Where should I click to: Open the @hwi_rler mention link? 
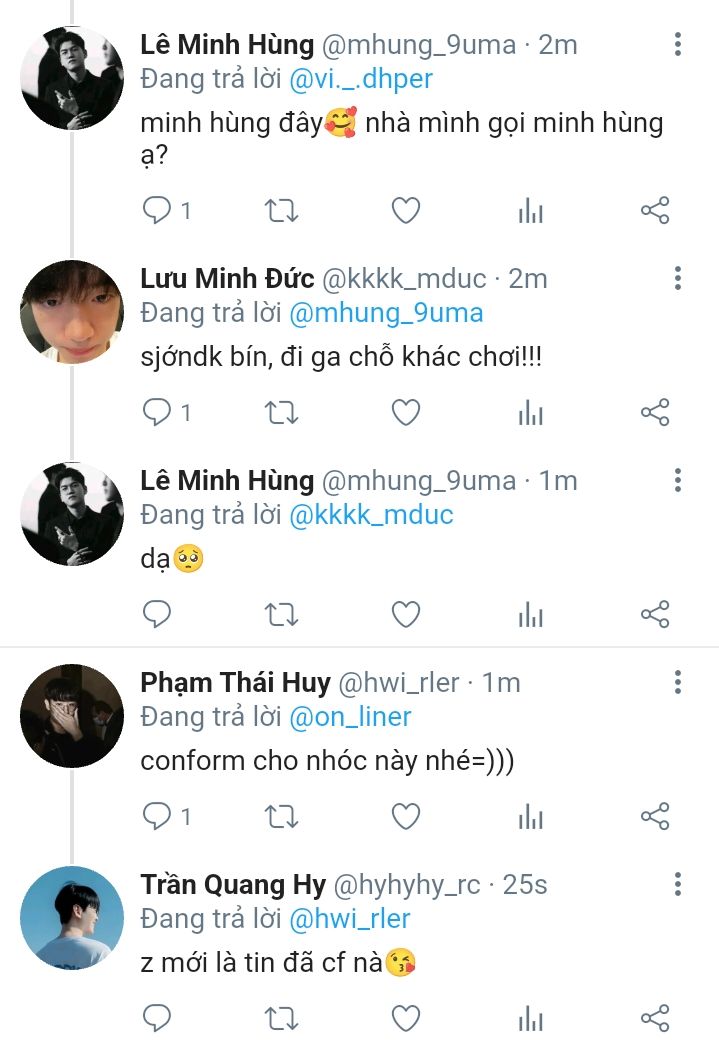click(349, 919)
